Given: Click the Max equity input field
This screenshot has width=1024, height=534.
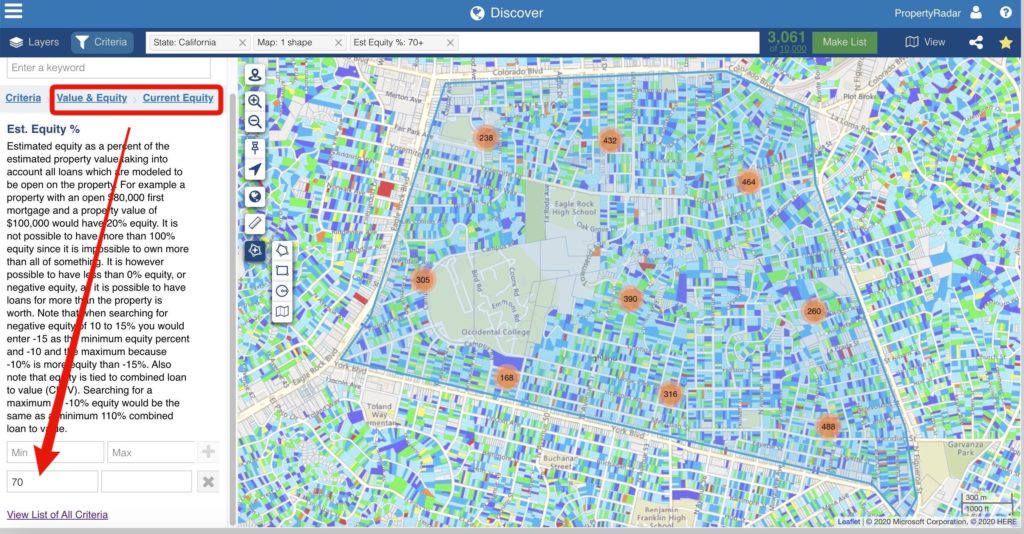Looking at the screenshot, I should coord(152,452).
